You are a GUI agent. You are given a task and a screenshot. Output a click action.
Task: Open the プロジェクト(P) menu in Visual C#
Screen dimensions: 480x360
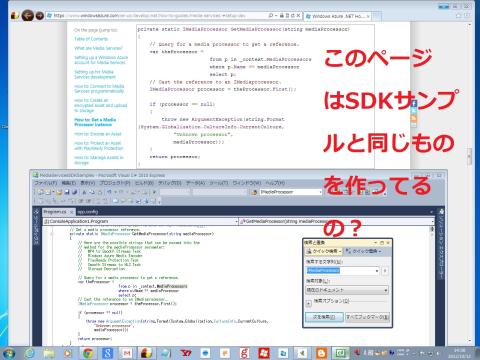point(115,183)
